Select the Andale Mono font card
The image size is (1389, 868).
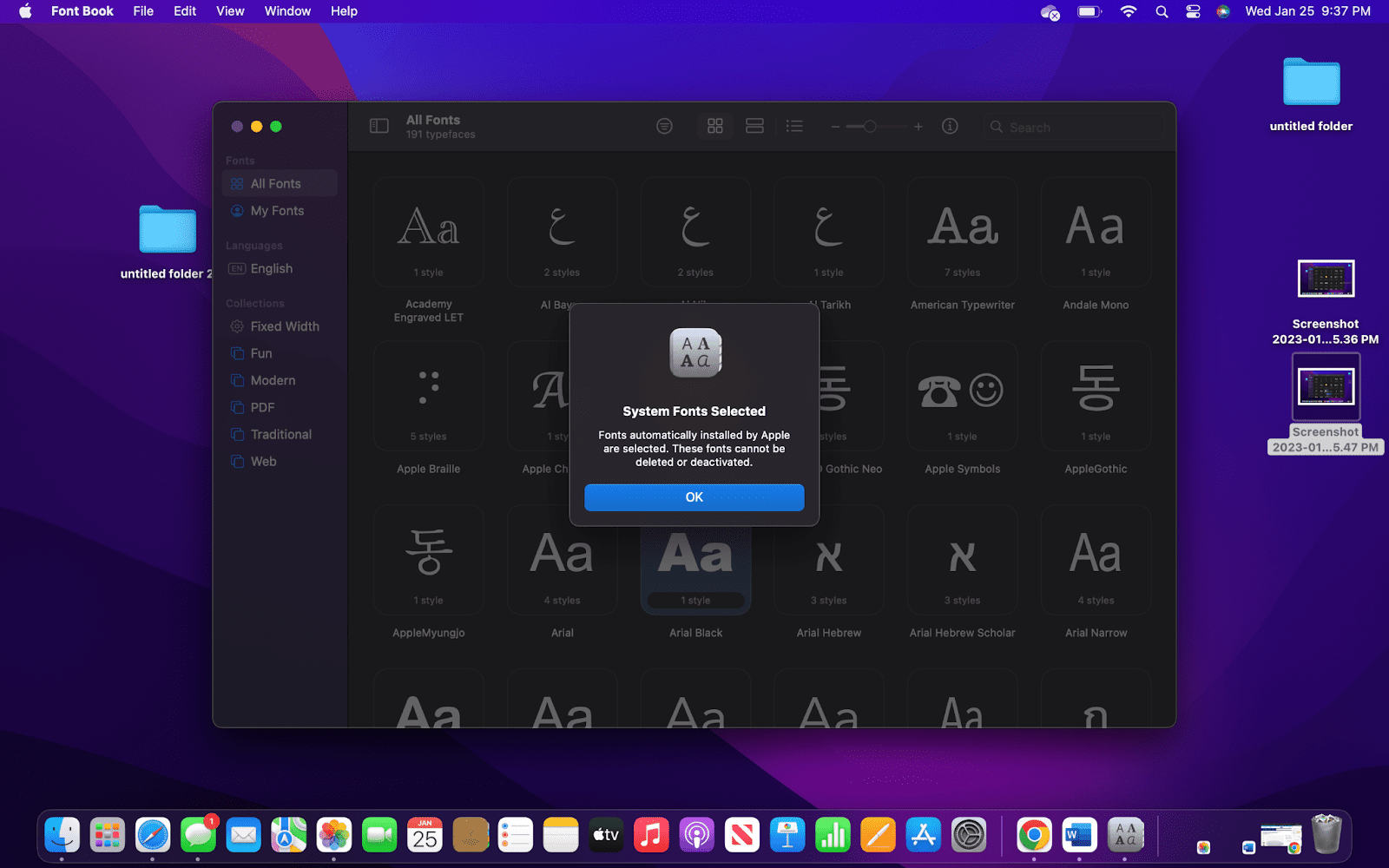click(1096, 233)
